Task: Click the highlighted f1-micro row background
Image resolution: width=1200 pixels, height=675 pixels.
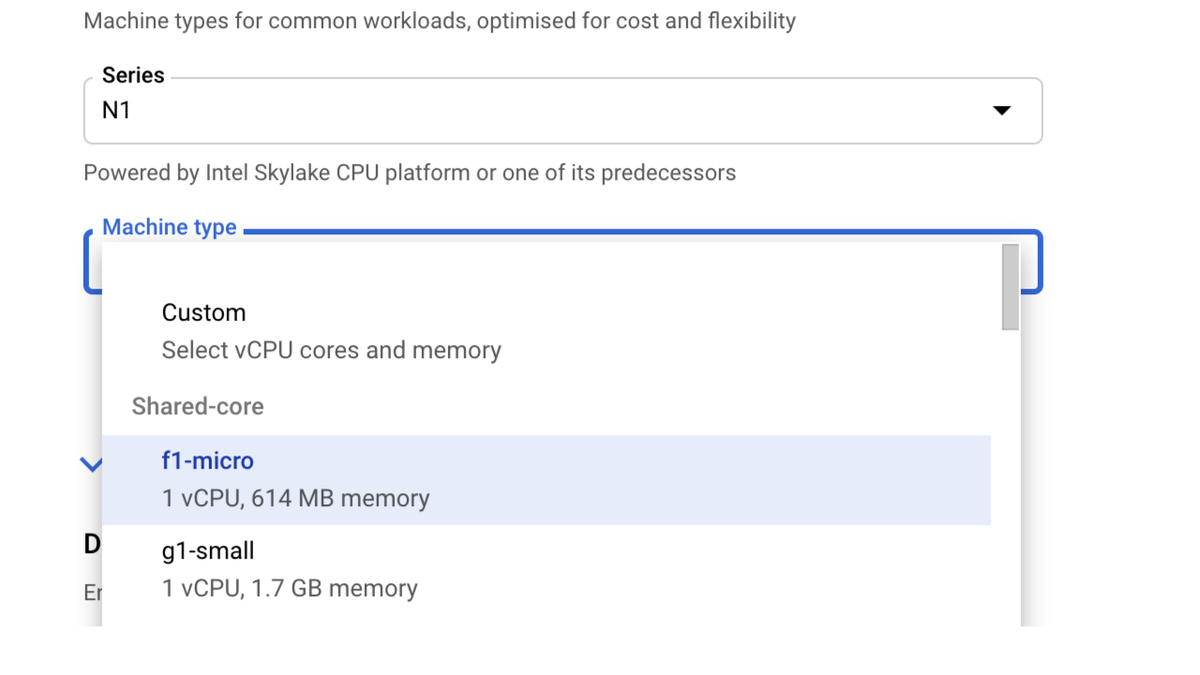Action: tap(700, 480)
